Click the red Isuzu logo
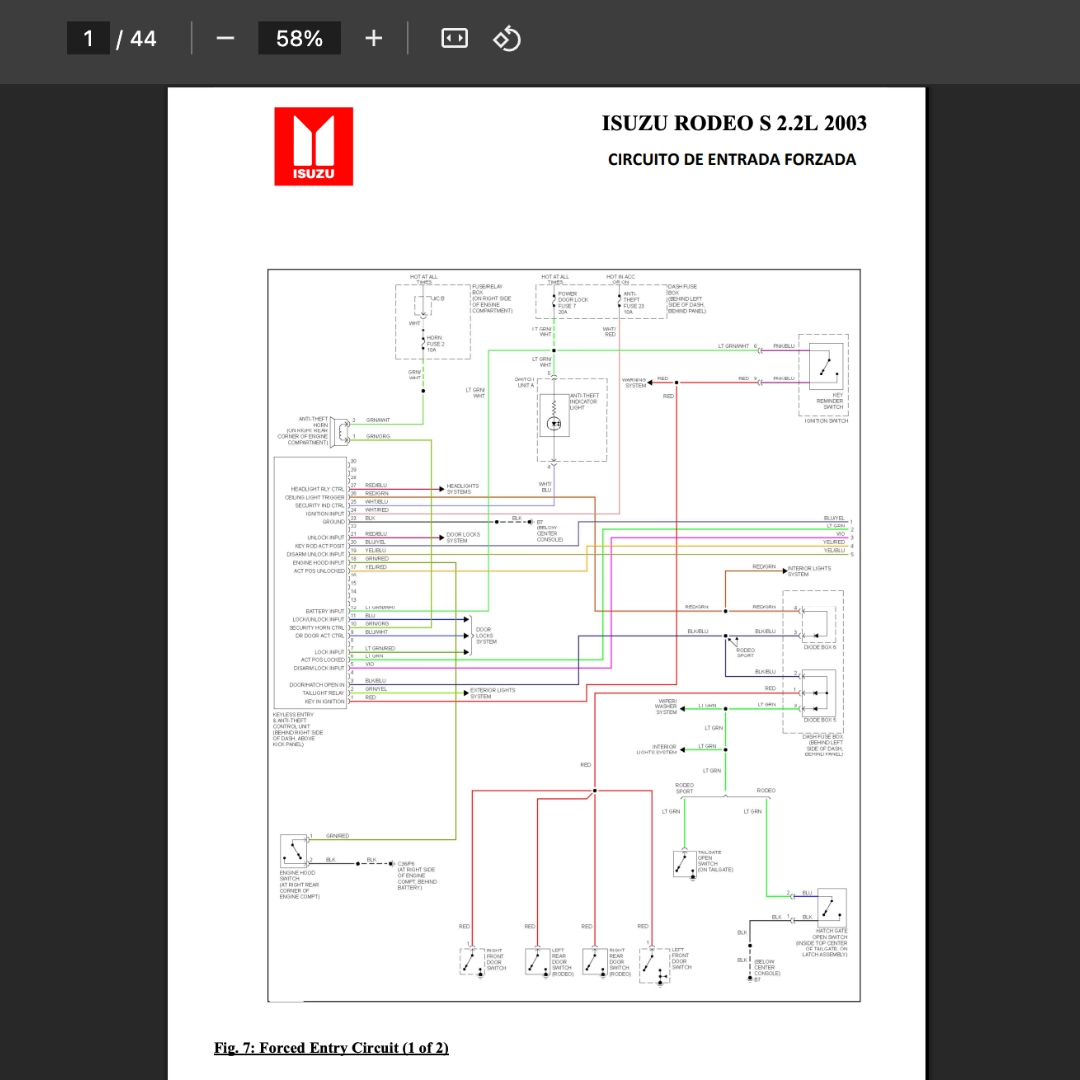The width and height of the screenshot is (1080, 1080). (x=313, y=146)
